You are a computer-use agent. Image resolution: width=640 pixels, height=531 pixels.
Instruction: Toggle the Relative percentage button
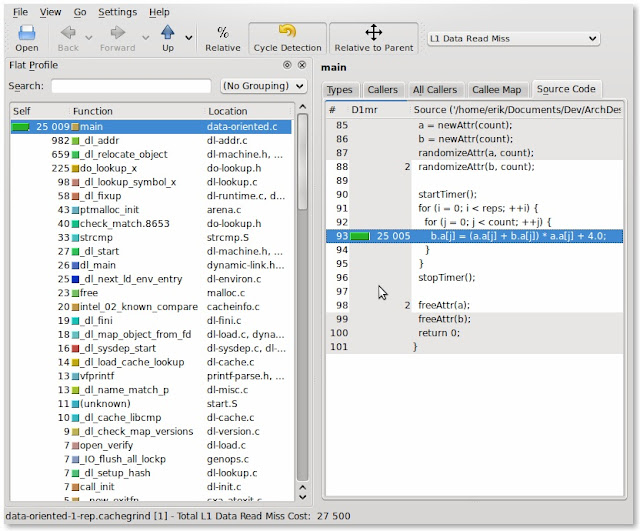[x=223, y=39]
